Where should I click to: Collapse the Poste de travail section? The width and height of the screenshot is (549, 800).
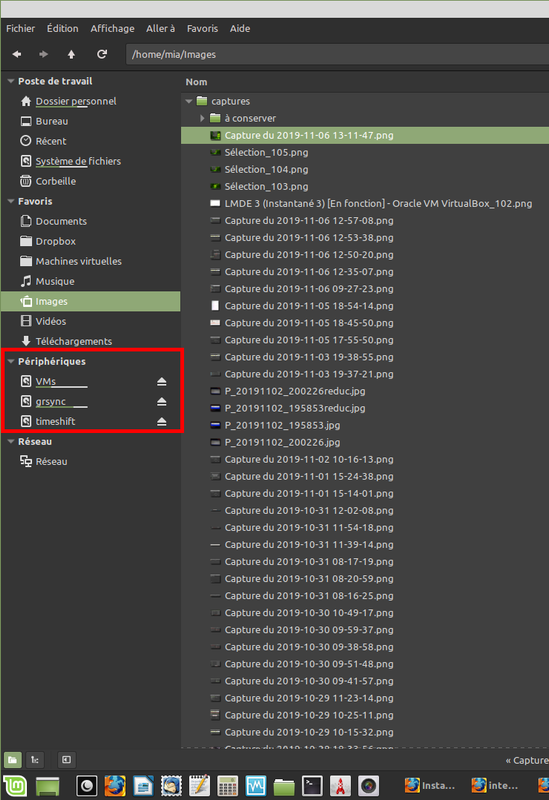click(x=11, y=81)
